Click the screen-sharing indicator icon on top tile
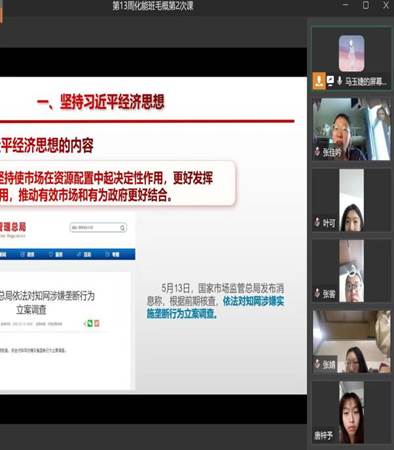This screenshot has width=394, height=450. point(330,81)
